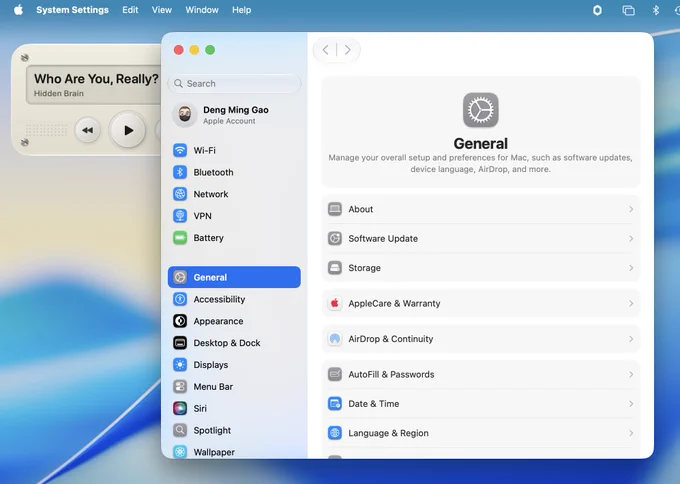Go forward with the toolbar arrow

pyautogui.click(x=347, y=50)
